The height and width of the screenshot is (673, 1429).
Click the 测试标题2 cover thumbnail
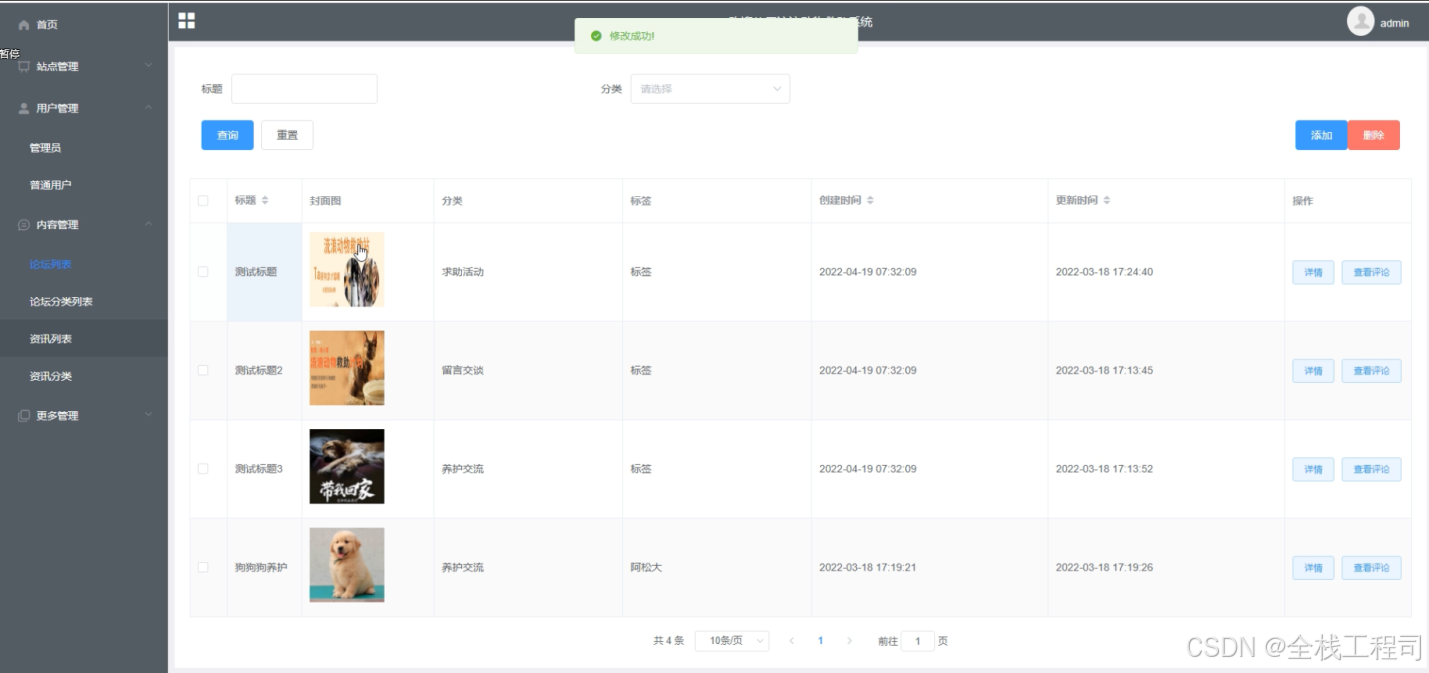[x=347, y=368]
